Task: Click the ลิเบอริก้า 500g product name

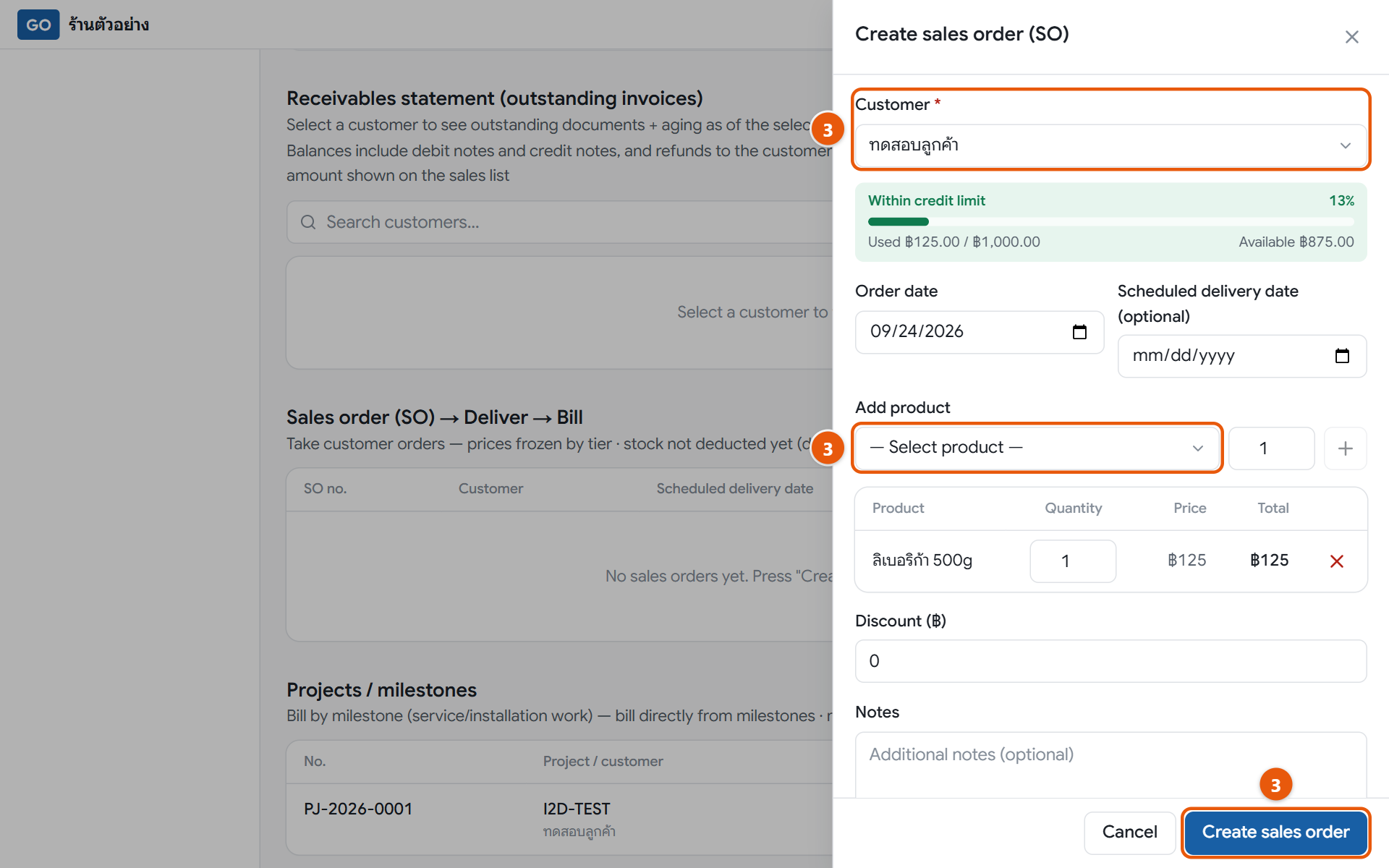Action: coord(922,561)
